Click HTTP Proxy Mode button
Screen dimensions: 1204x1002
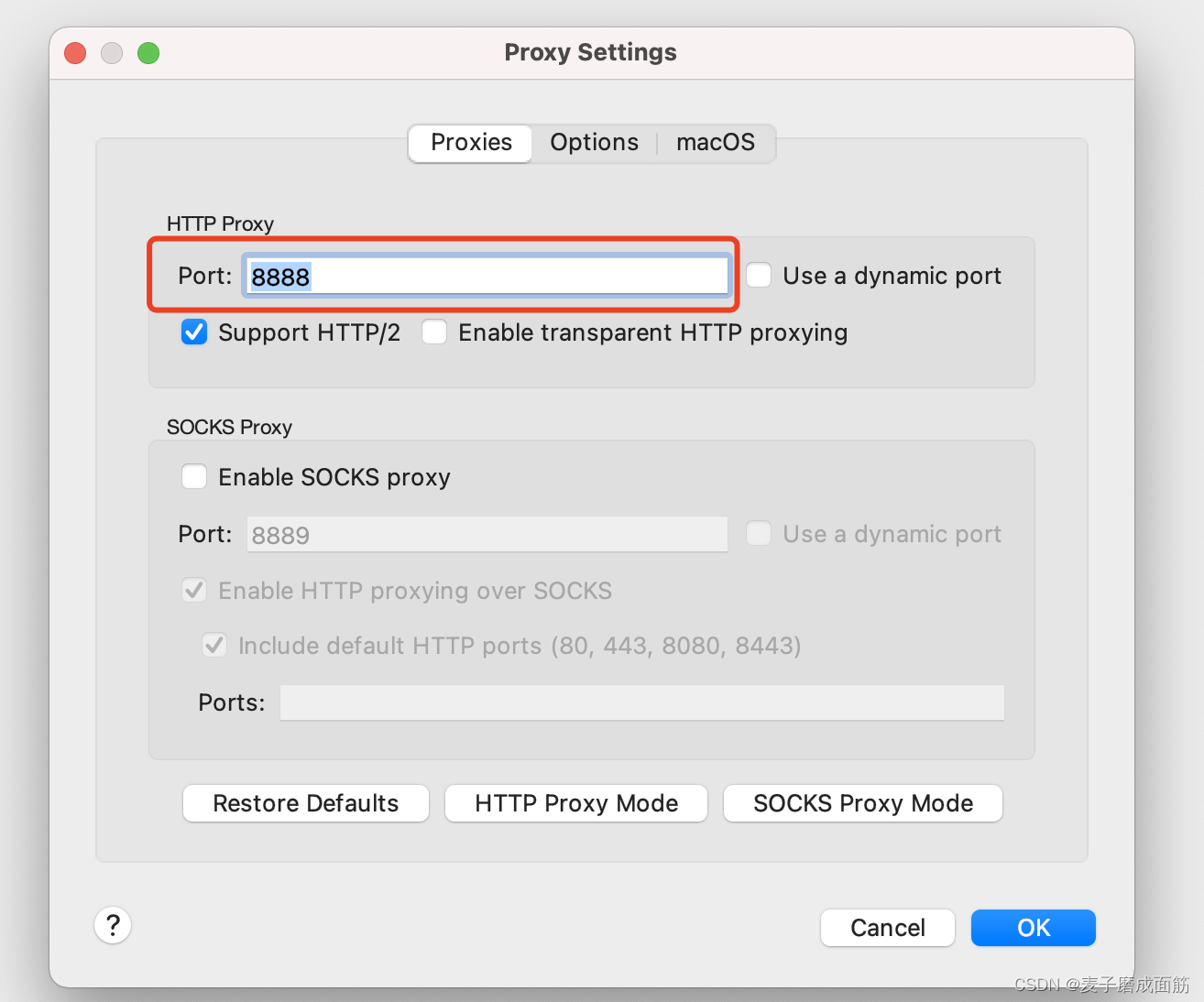(576, 803)
